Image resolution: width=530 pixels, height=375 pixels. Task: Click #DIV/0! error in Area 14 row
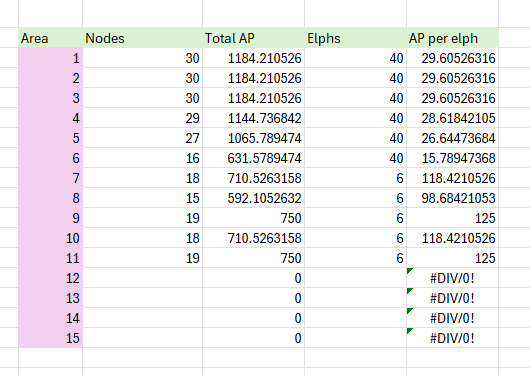pyautogui.click(x=453, y=318)
